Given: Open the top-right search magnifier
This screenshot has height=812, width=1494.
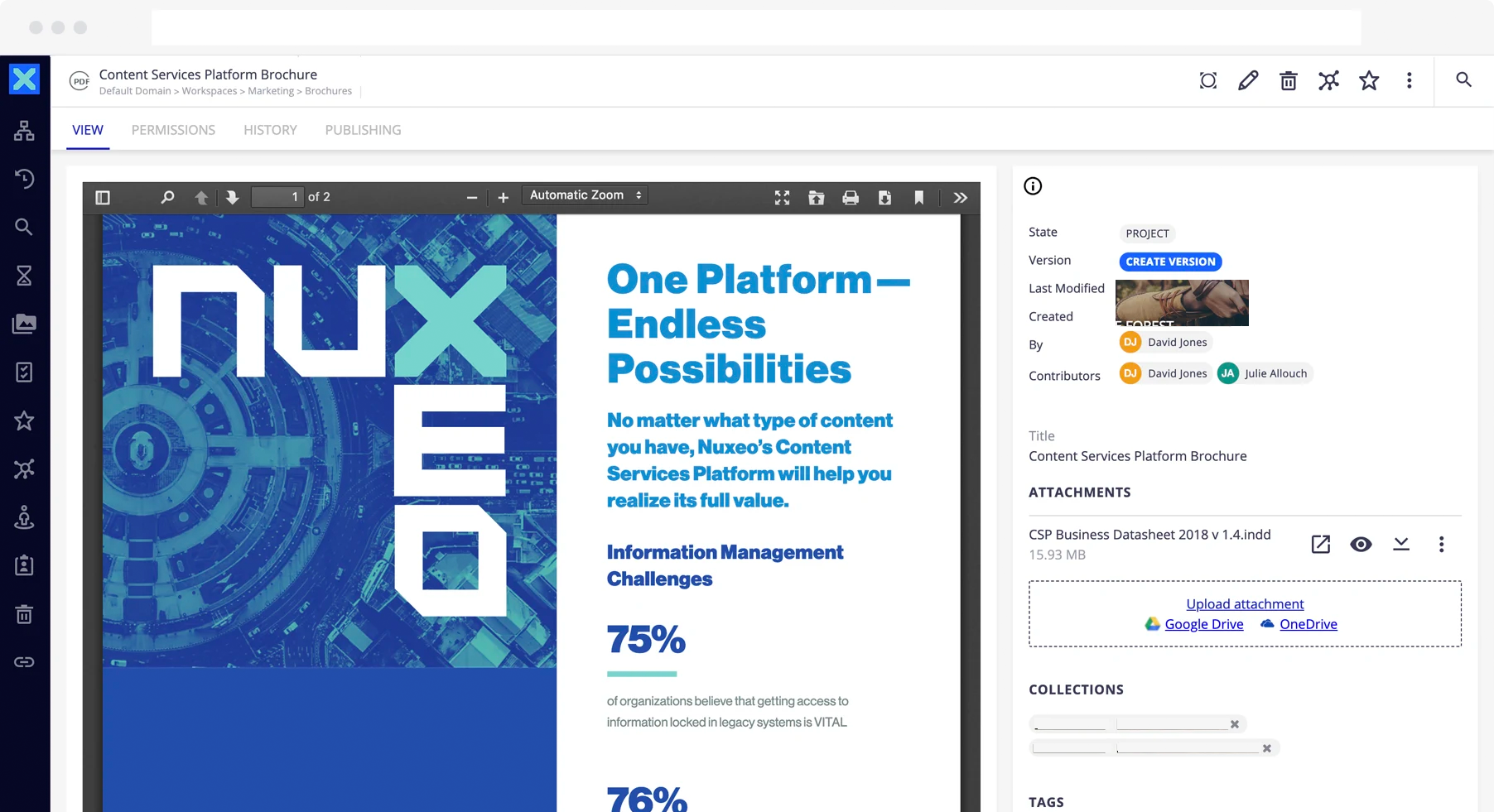Looking at the screenshot, I should point(1463,79).
